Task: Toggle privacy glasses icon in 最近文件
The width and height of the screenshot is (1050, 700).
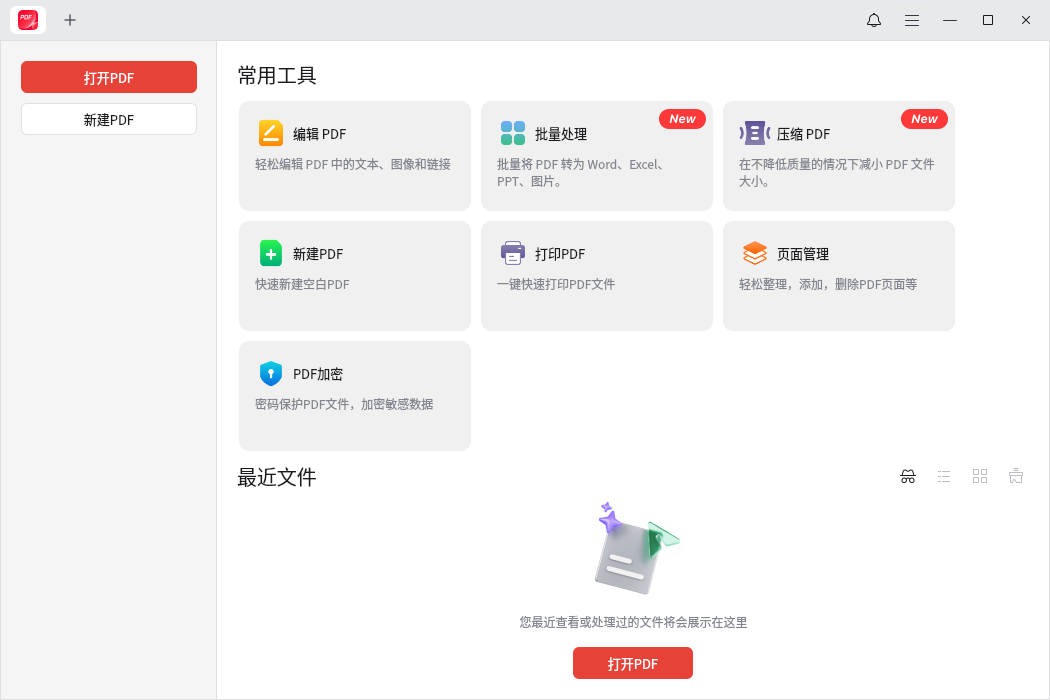Action: pyautogui.click(x=907, y=476)
